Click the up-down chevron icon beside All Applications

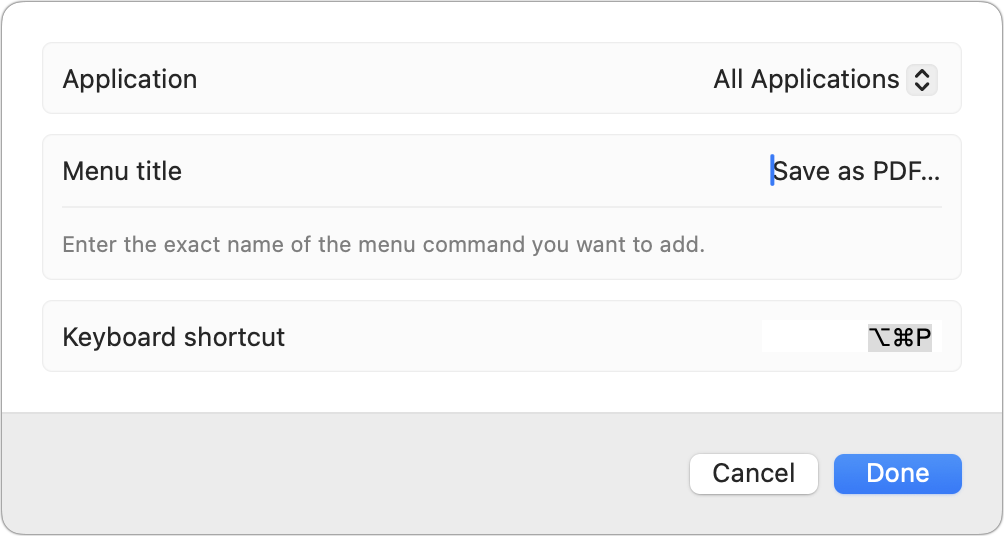pos(921,80)
